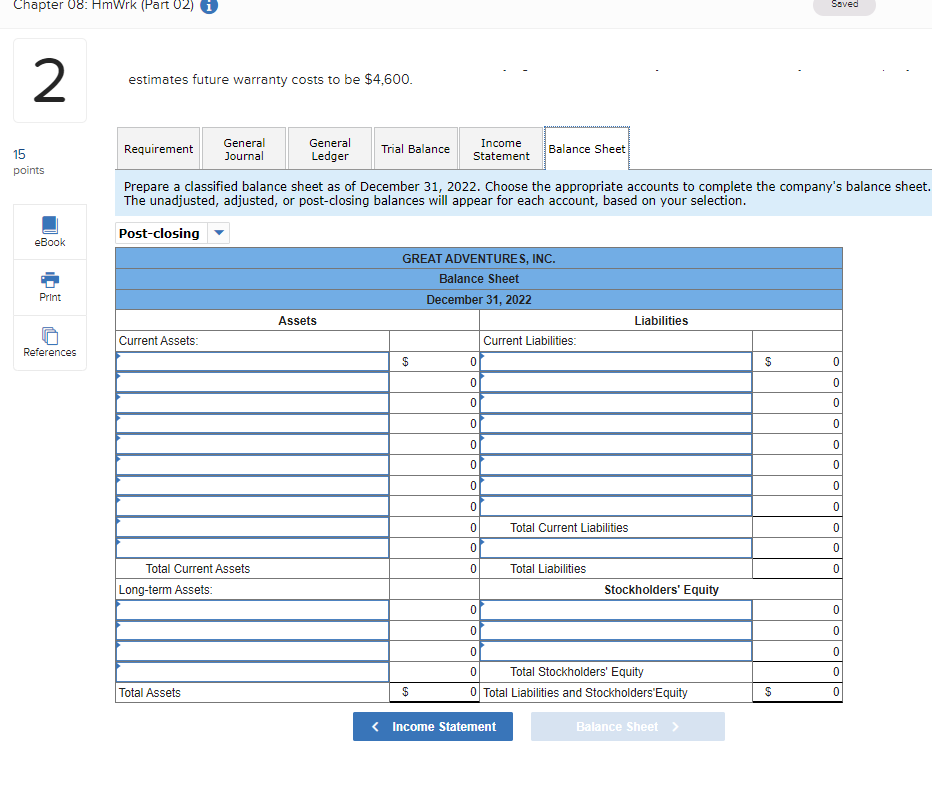Click the Total Liabilities label
932x800 pixels.
pyautogui.click(x=548, y=569)
